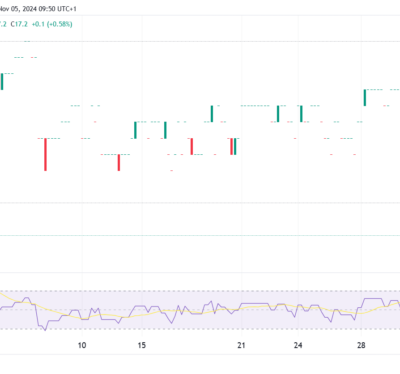Click the green candle at the chart's left edge
400x374 pixels.
2,82
